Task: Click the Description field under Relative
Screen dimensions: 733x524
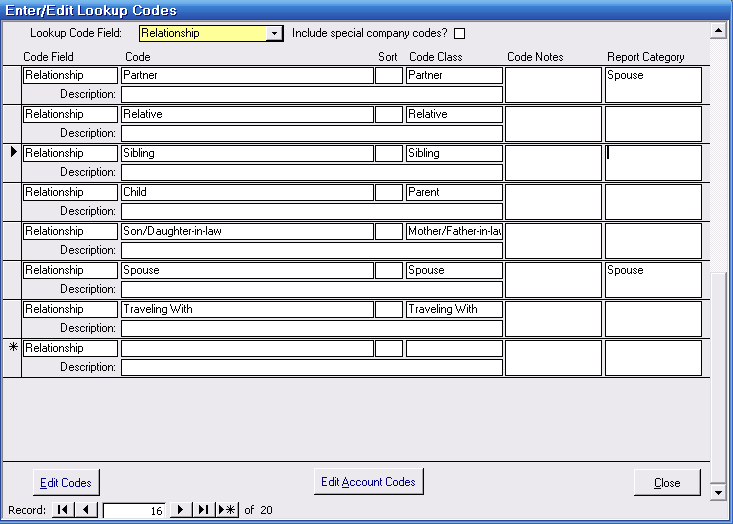Action: click(x=311, y=133)
